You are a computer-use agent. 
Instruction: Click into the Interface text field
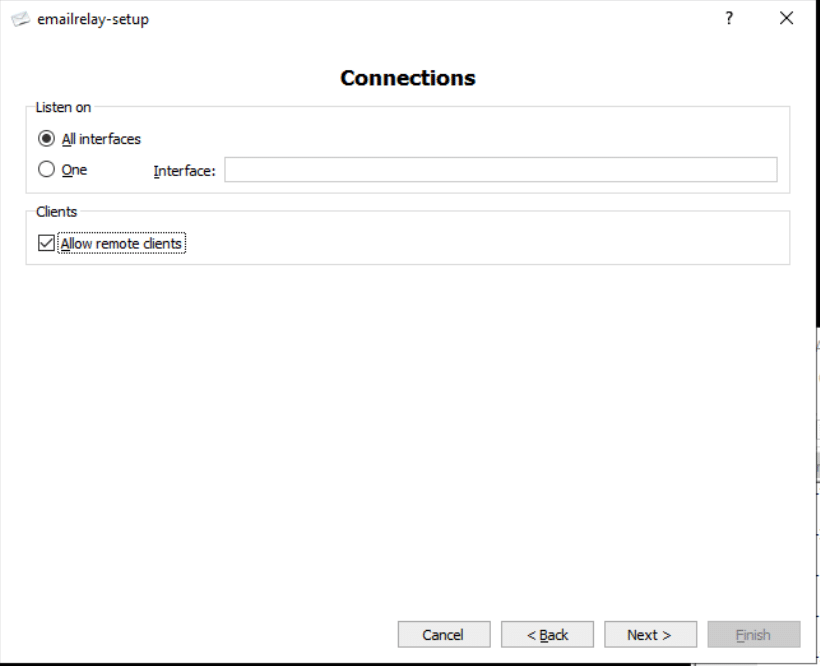click(x=500, y=170)
